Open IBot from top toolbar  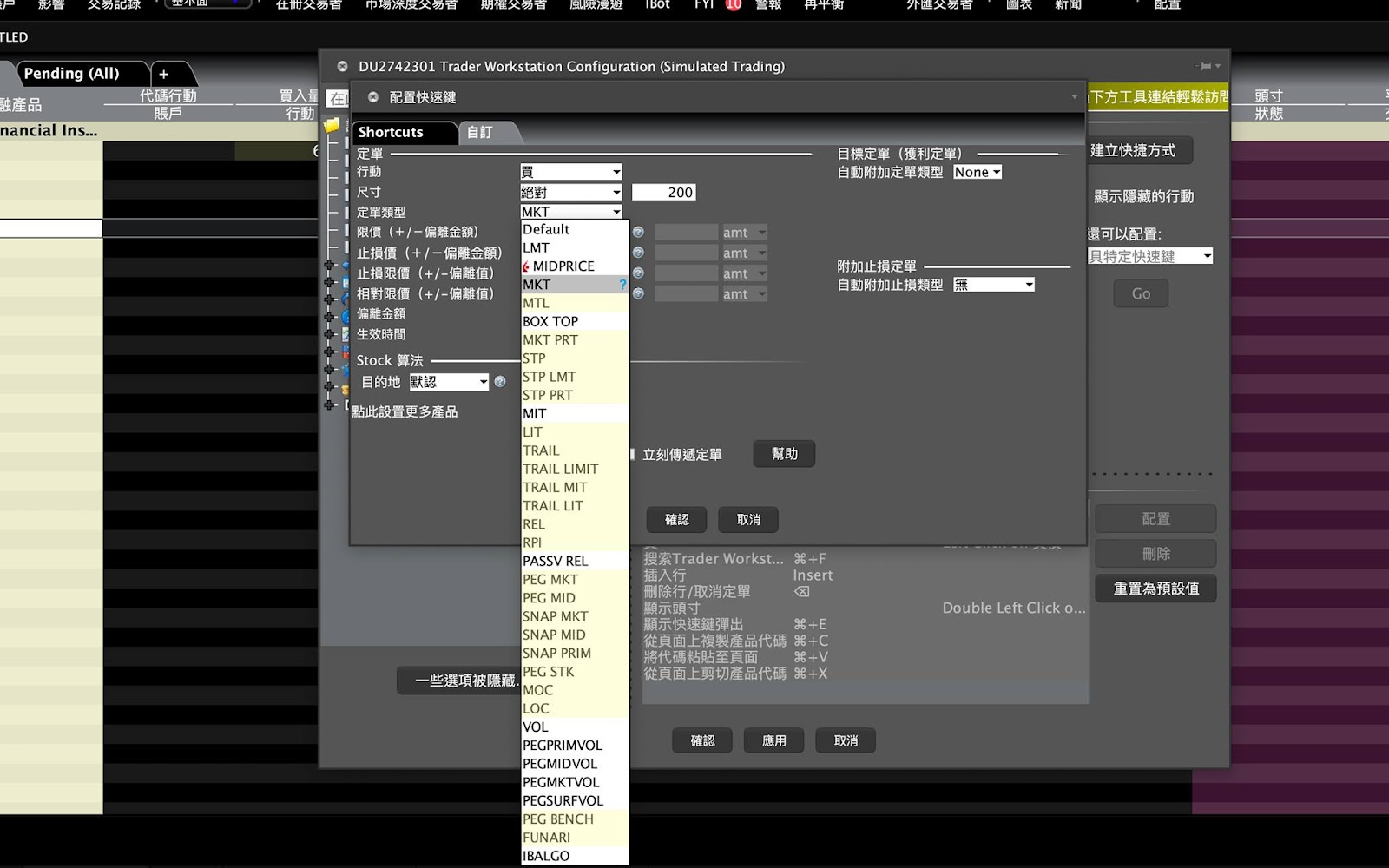(657, 5)
